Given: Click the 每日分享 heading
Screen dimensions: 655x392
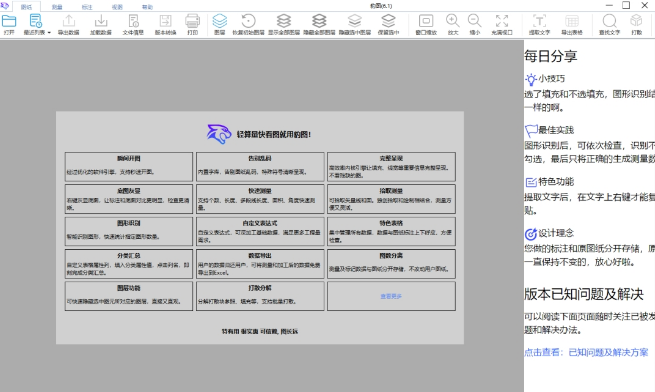Looking at the screenshot, I should [551, 56].
